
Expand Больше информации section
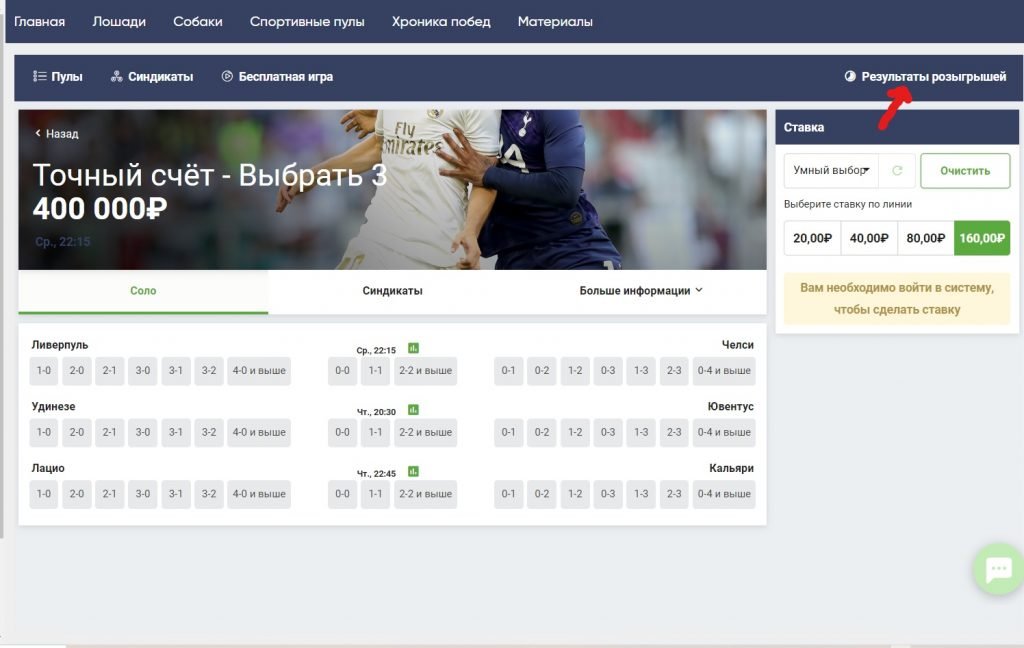point(641,291)
